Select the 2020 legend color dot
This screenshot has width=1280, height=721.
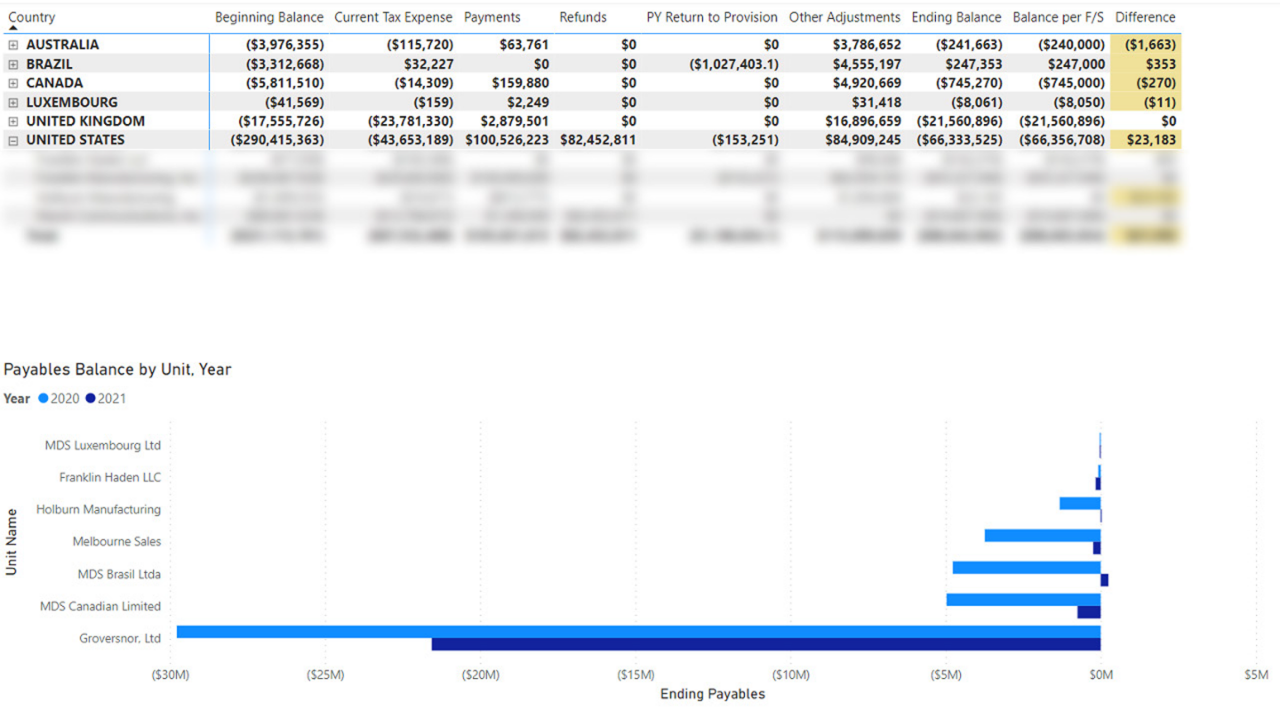click(43, 399)
